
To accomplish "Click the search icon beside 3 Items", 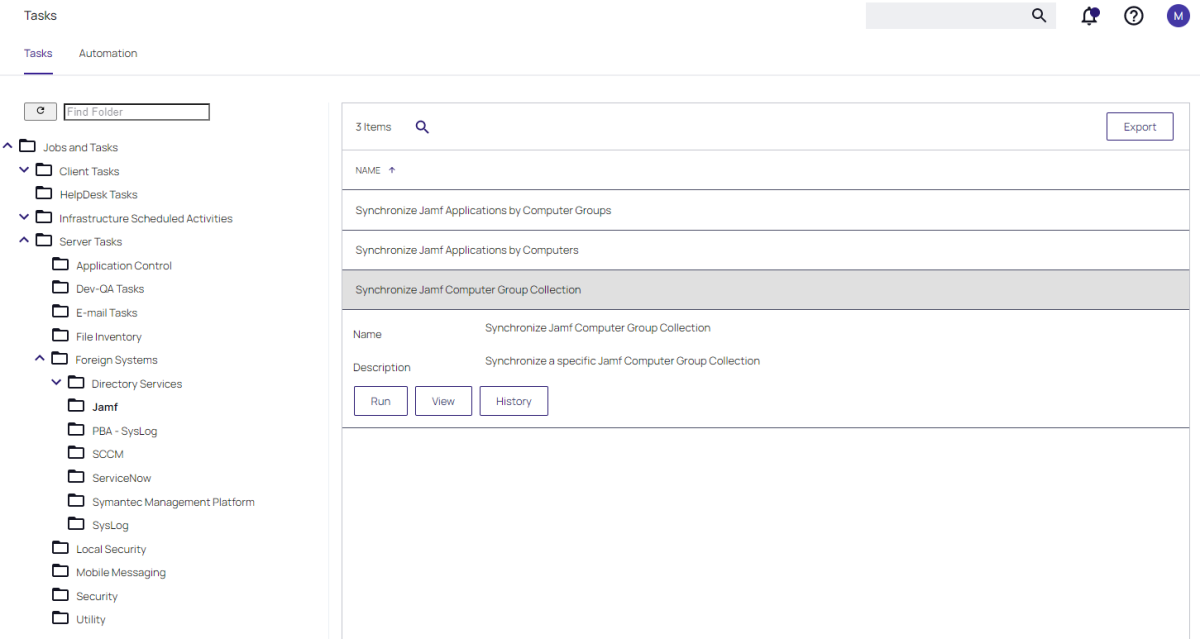I will 422,127.
